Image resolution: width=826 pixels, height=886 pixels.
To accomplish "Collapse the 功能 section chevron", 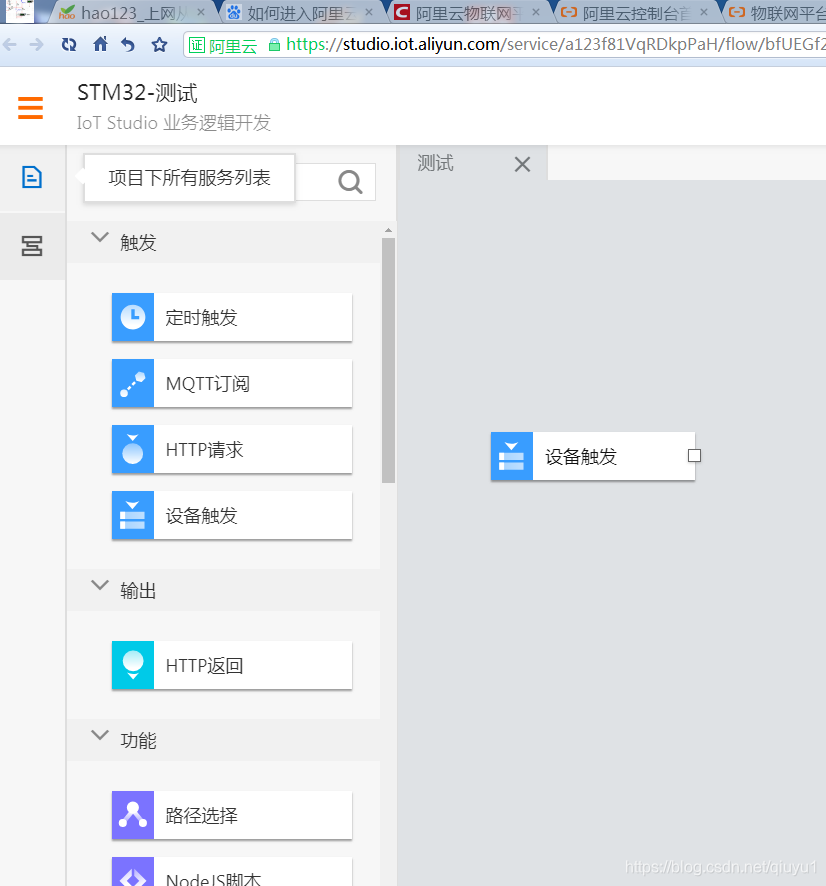I will click(100, 735).
